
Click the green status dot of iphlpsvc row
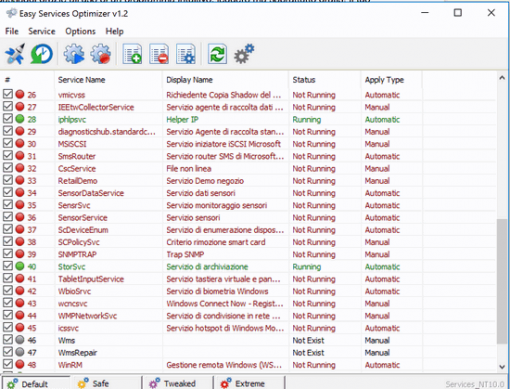20,119
